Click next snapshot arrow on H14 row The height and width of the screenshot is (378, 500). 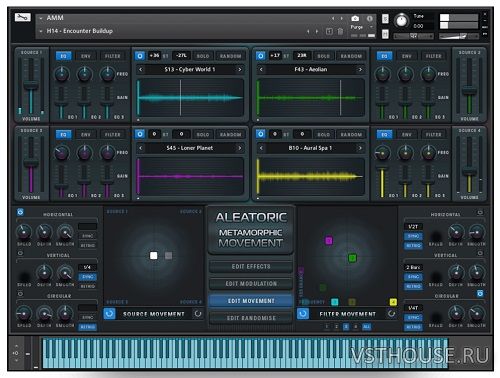tap(317, 31)
